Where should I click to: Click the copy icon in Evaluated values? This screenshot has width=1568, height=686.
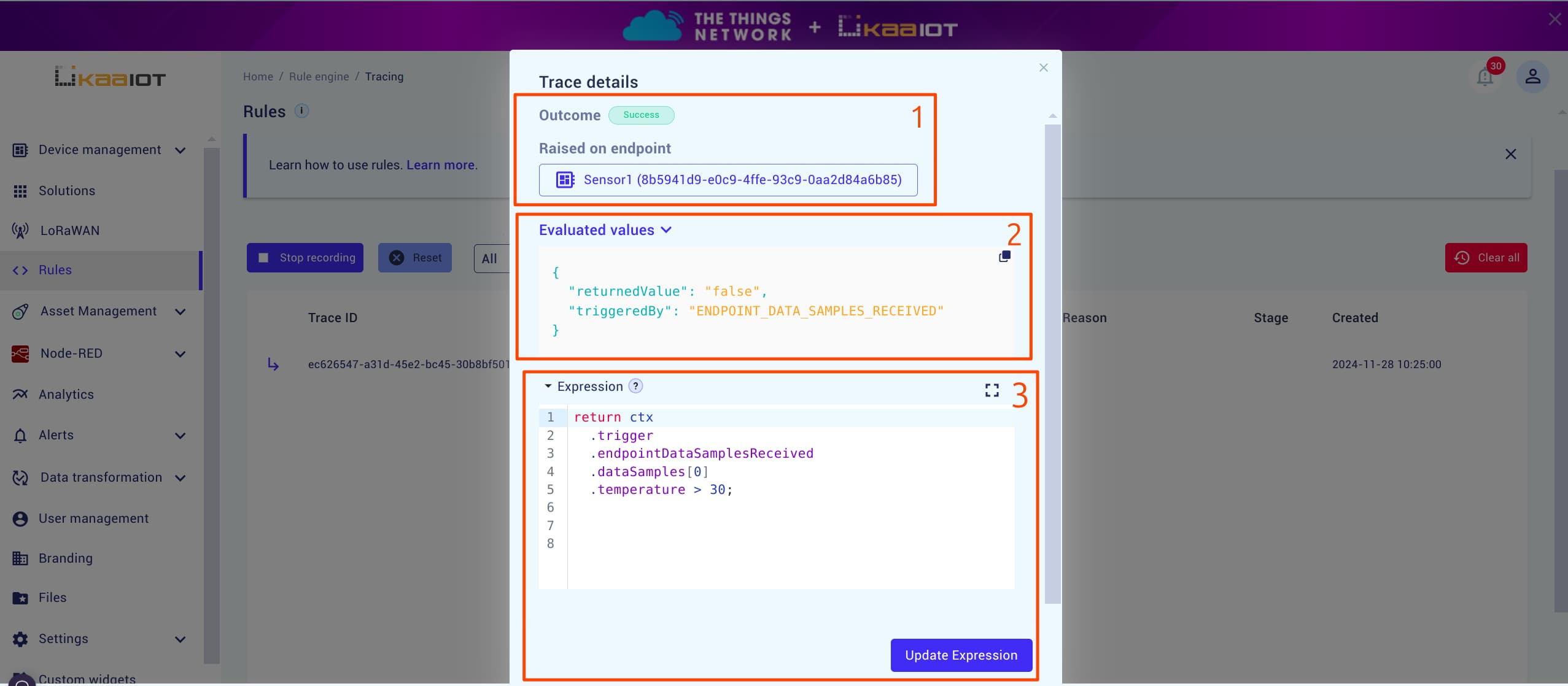1005,256
